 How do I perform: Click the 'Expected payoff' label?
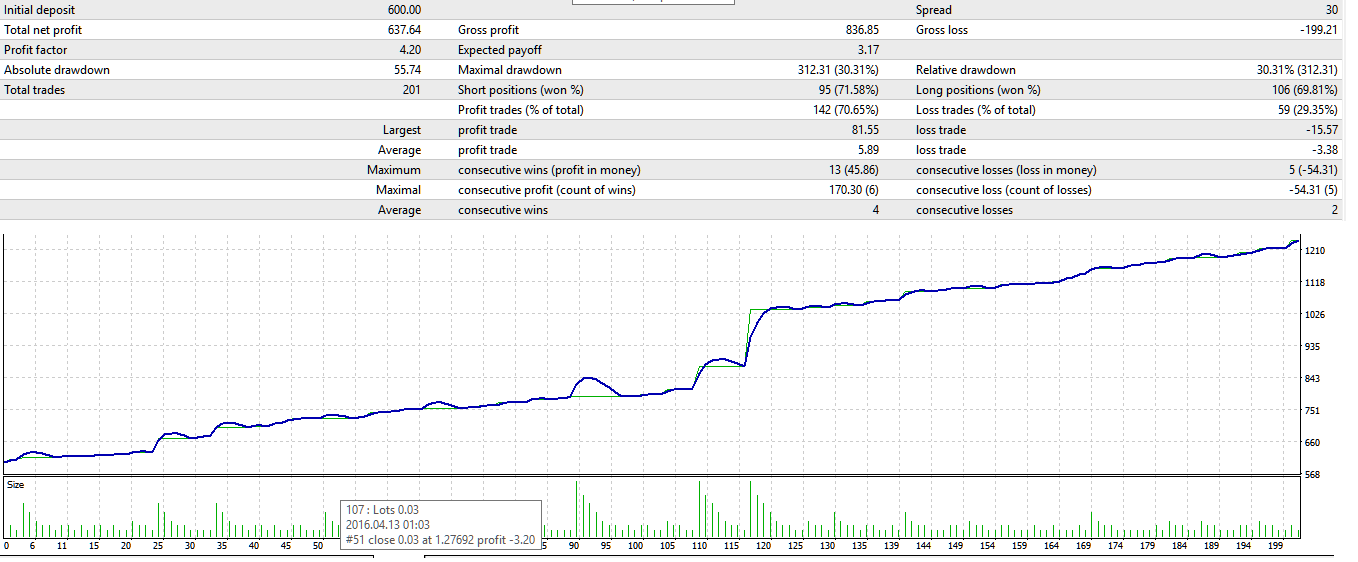tap(500, 50)
